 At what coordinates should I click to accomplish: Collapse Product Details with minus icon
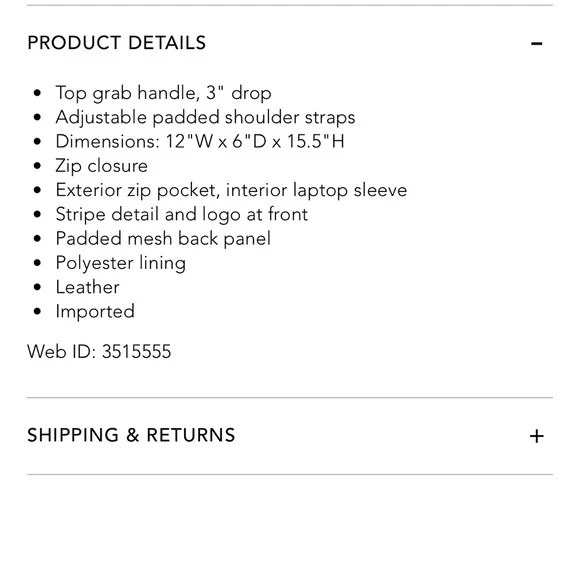coord(536,44)
